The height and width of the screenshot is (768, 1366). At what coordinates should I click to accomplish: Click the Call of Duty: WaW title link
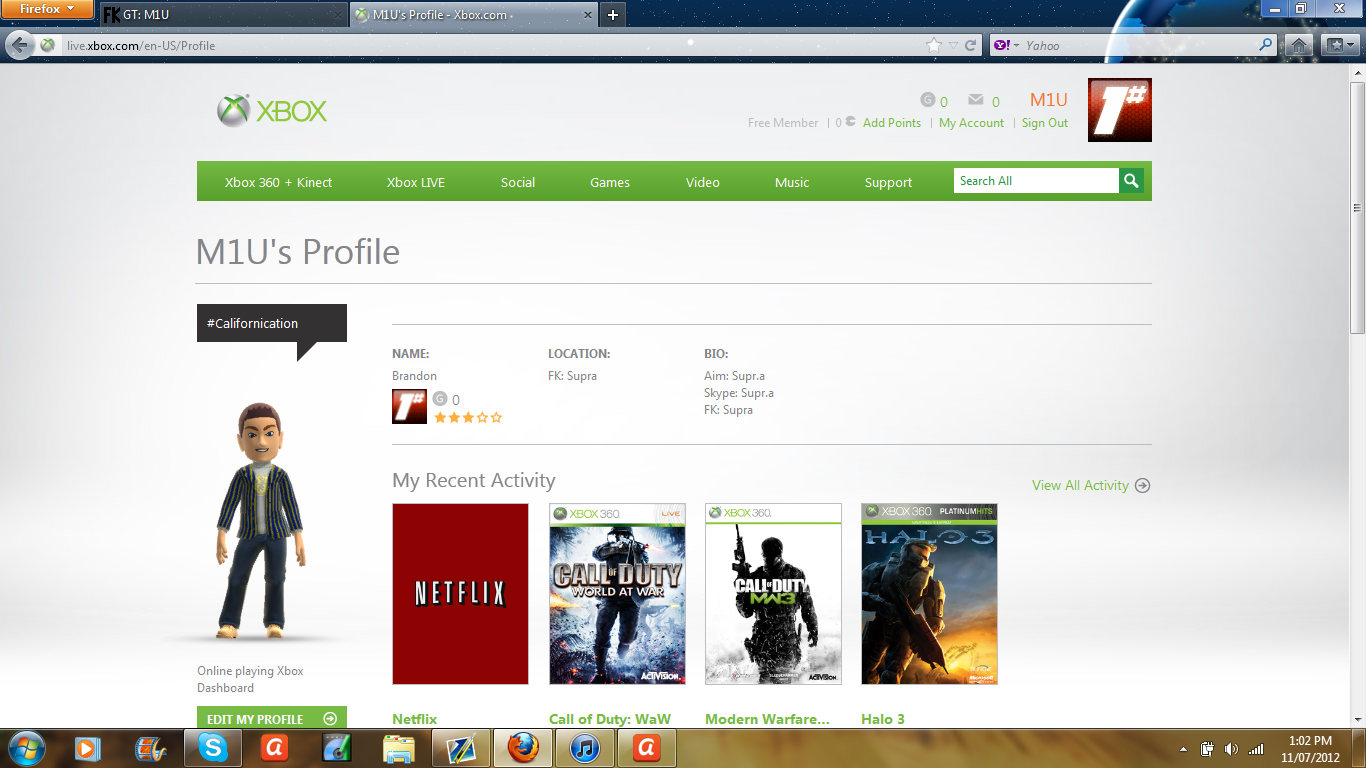(610, 719)
